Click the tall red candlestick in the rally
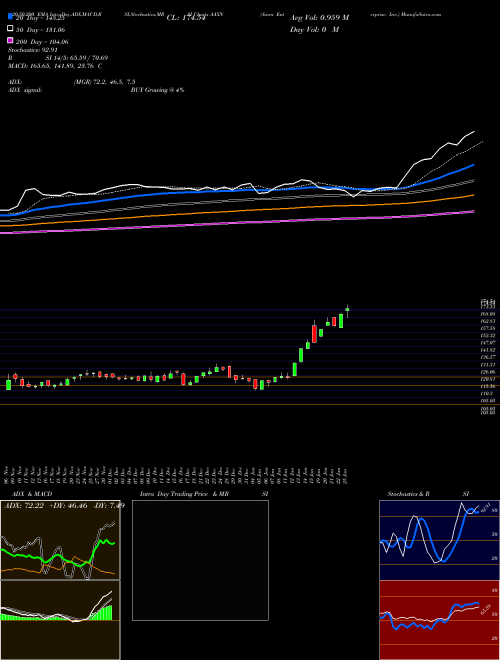This screenshot has width=500, height=660. (314, 333)
